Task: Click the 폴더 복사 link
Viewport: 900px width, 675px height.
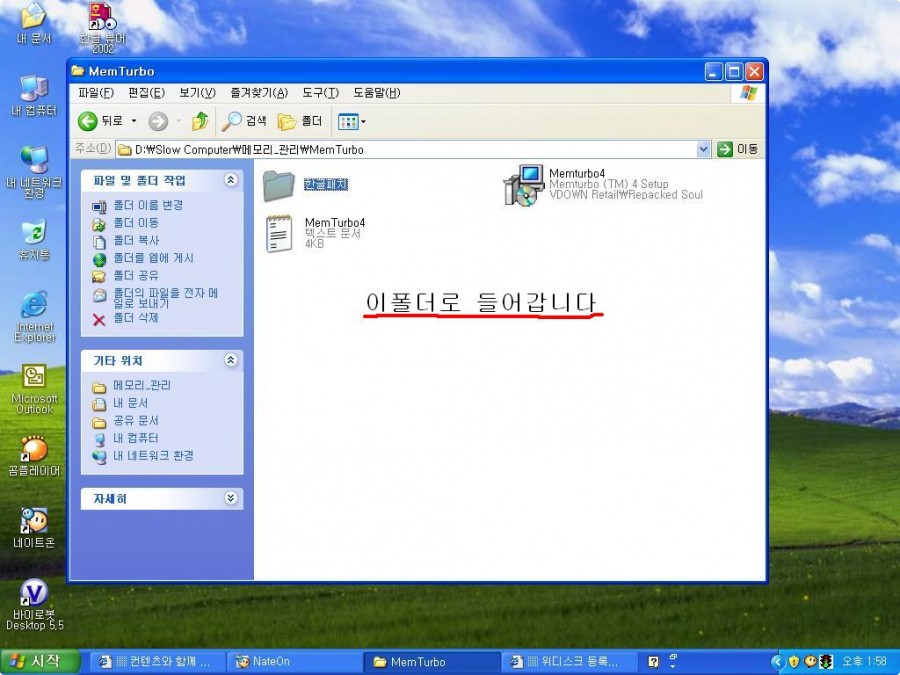Action: pos(135,240)
